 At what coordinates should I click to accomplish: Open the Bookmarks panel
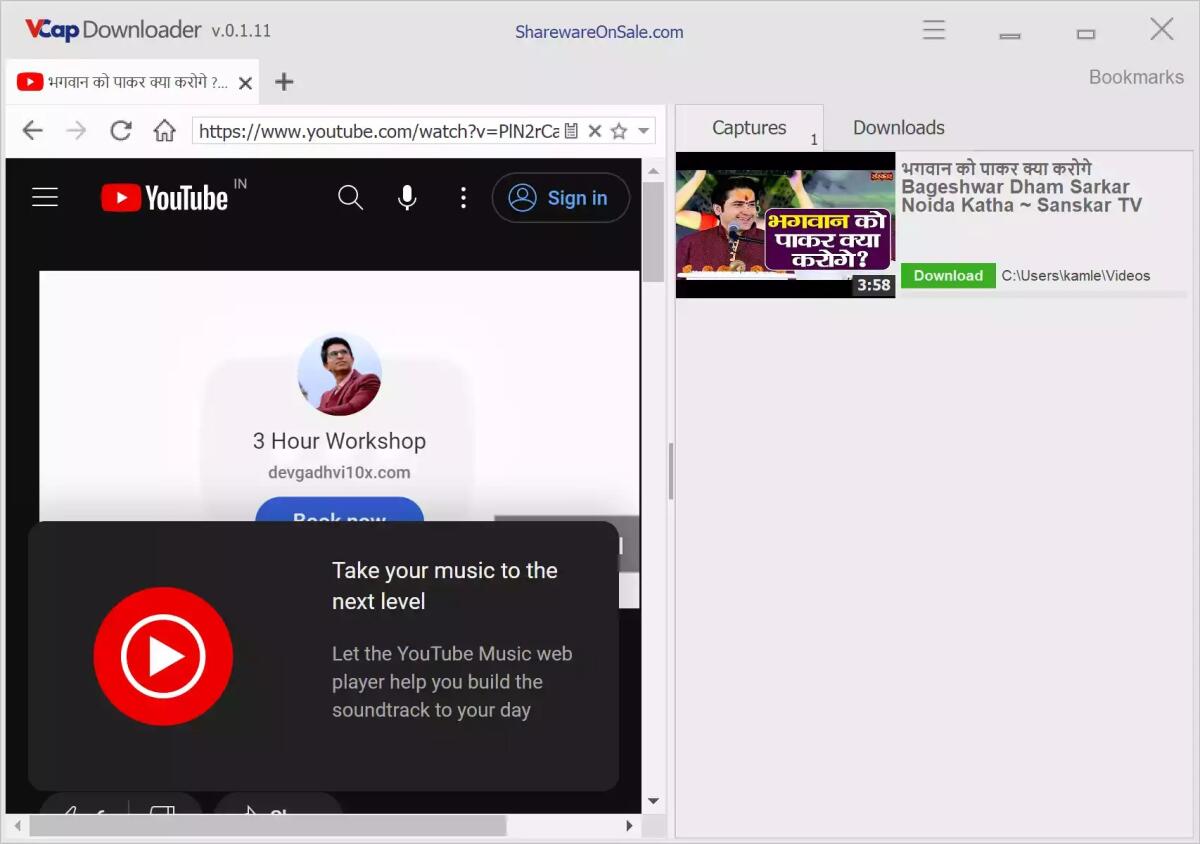pyautogui.click(x=1135, y=77)
